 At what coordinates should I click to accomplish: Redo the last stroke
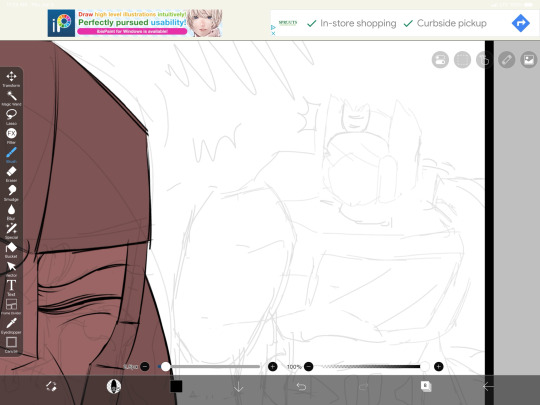tap(363, 386)
